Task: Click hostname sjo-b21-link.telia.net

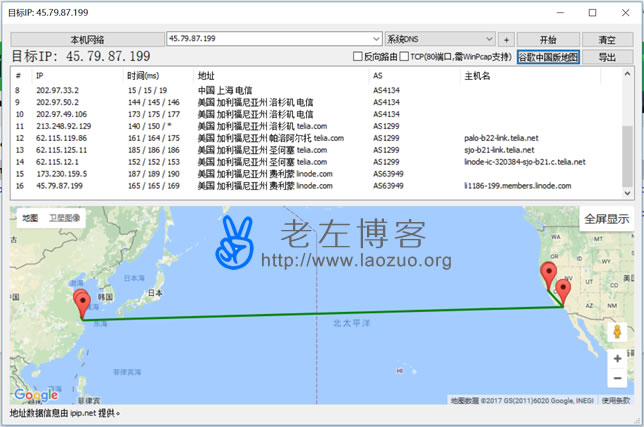Action: click(499, 150)
